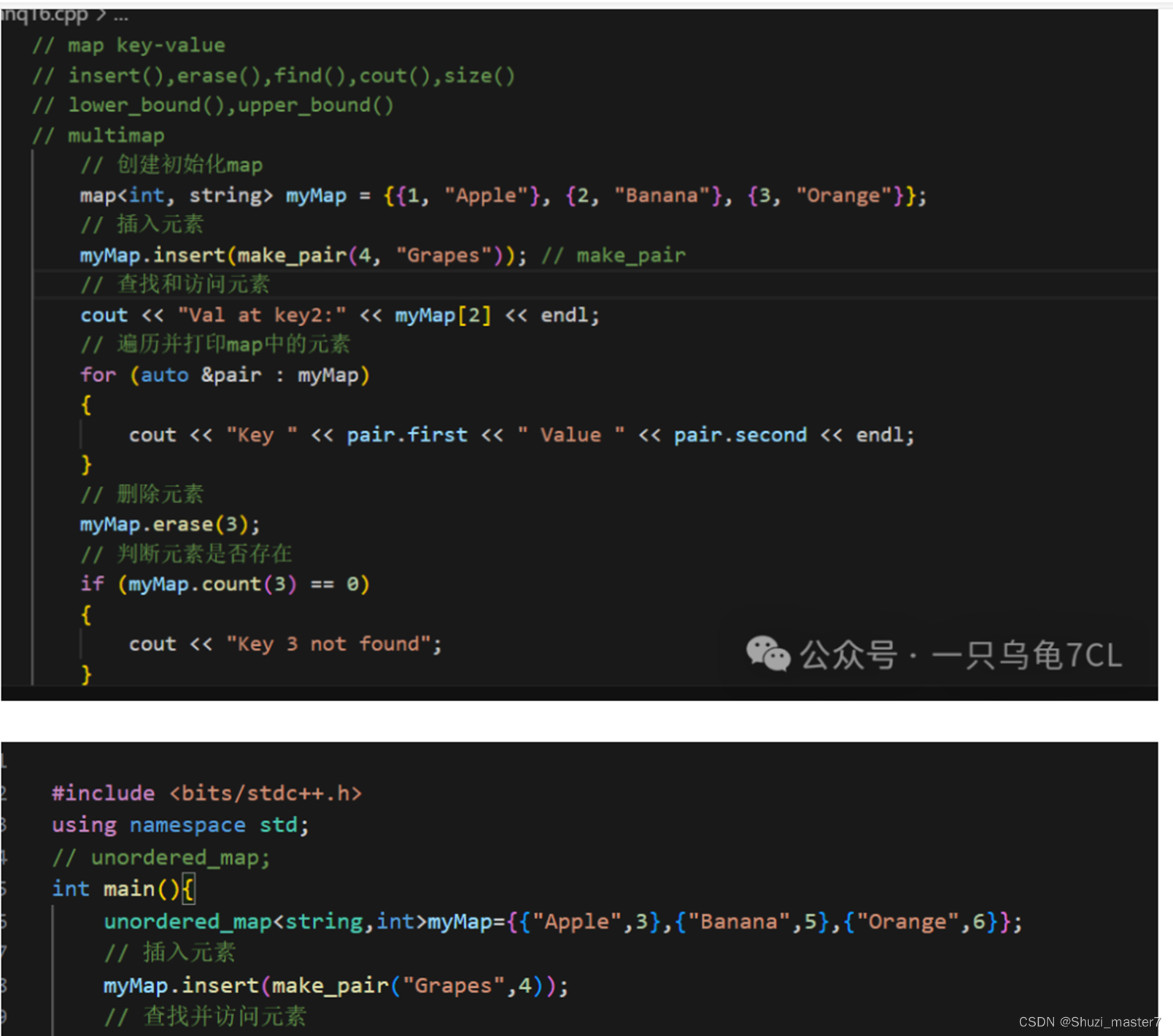The width and height of the screenshot is (1173, 1036).
Task: Click the CSDN @Shuzi_master7 watermark link
Action: (1088, 1021)
